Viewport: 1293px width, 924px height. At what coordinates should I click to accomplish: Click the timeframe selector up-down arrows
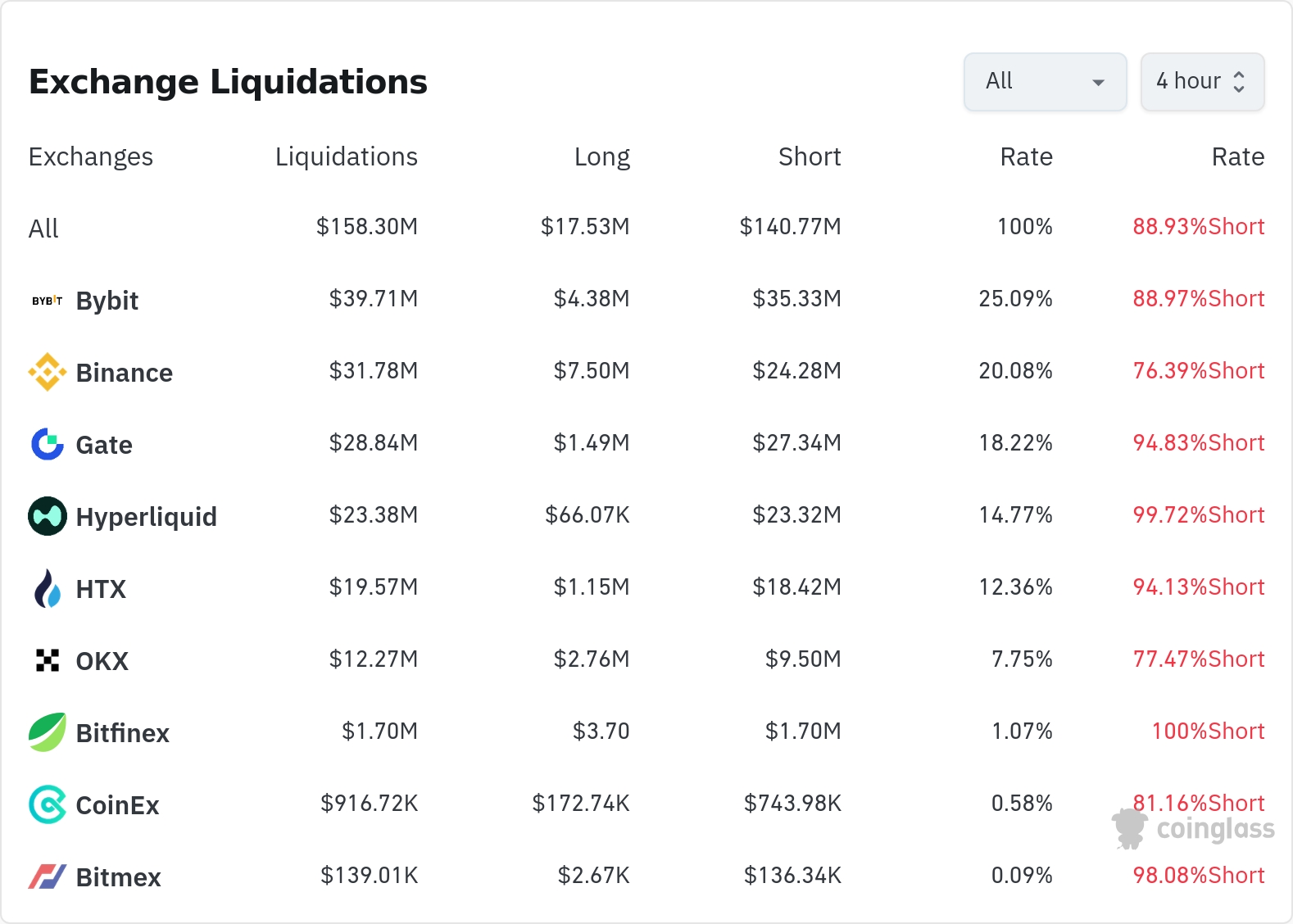[1239, 81]
